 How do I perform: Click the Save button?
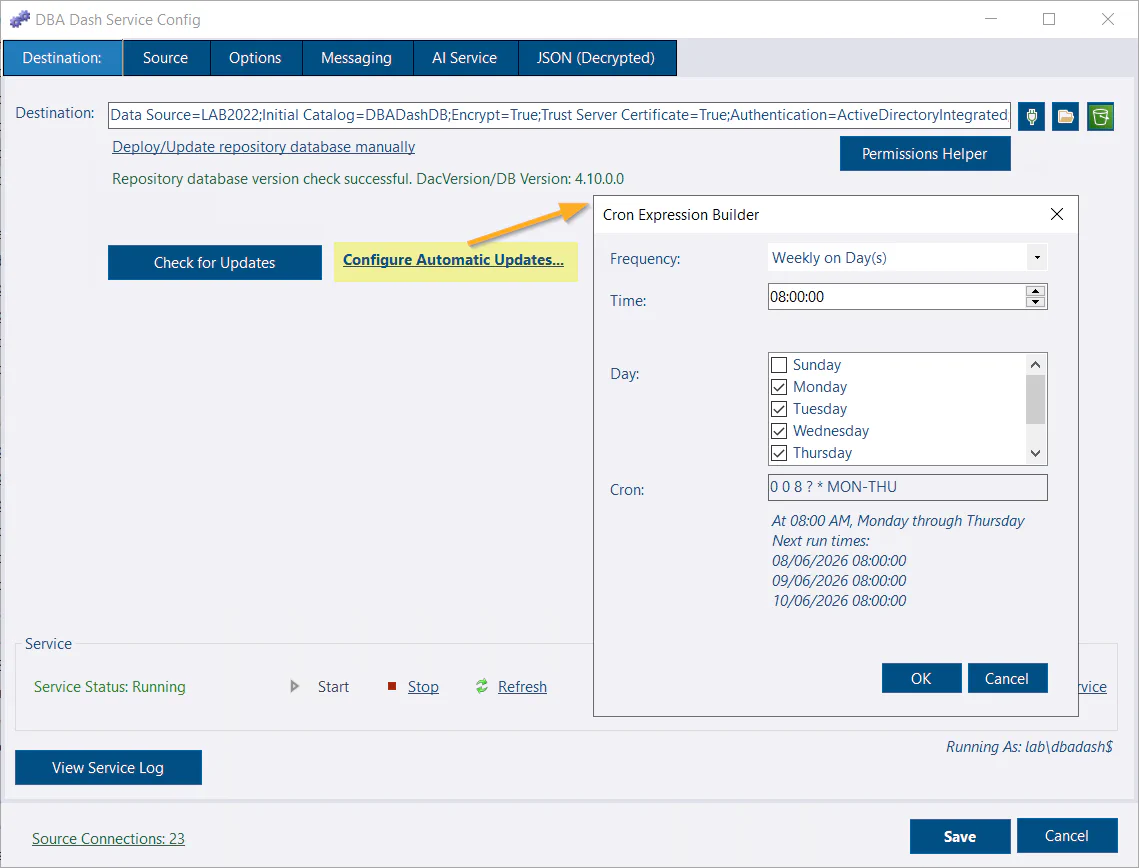(x=960, y=836)
